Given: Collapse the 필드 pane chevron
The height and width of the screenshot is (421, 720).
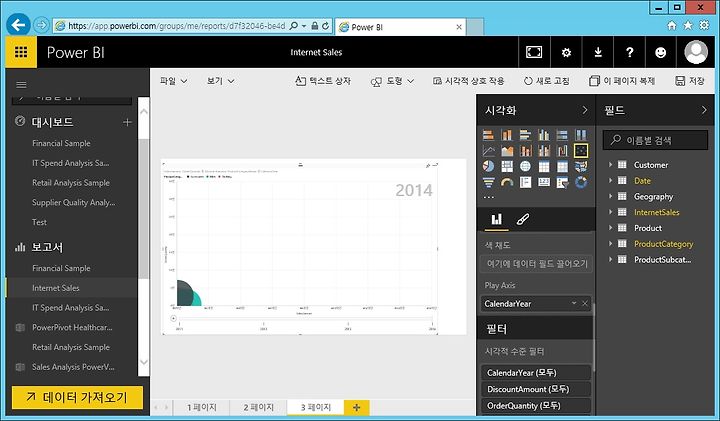Looking at the screenshot, I should [704, 110].
